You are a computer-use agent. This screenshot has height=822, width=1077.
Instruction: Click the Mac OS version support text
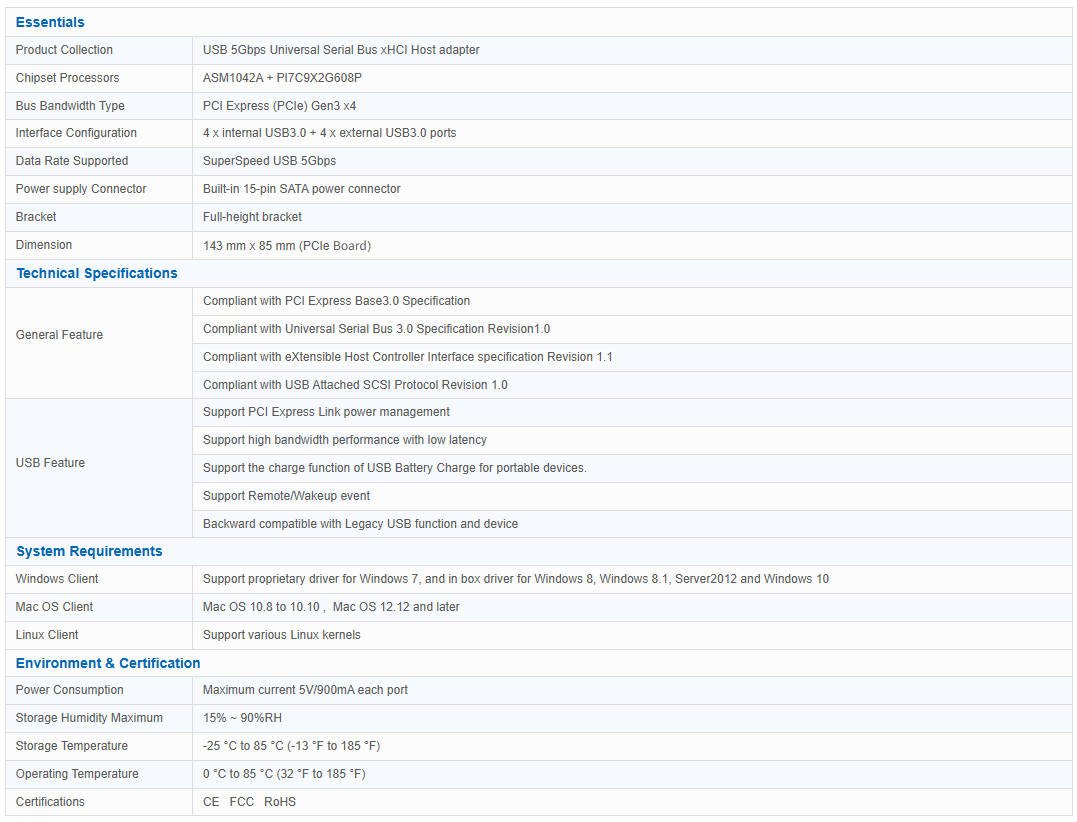pyautogui.click(x=331, y=607)
